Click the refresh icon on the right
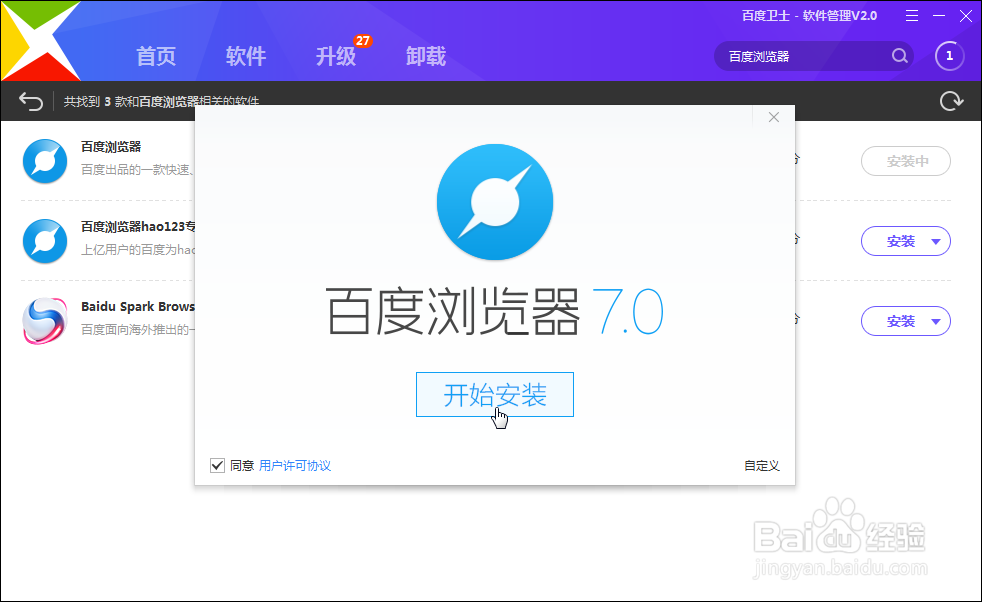 951,100
